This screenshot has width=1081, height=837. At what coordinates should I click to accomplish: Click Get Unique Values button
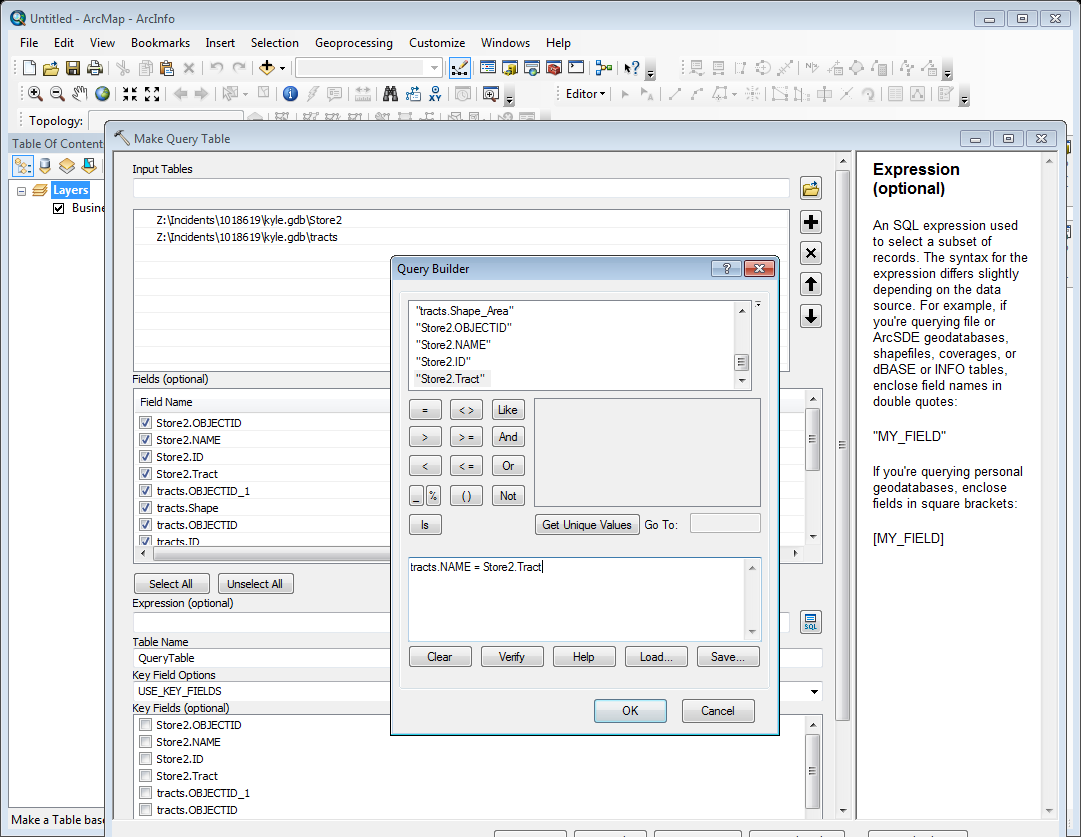587,524
